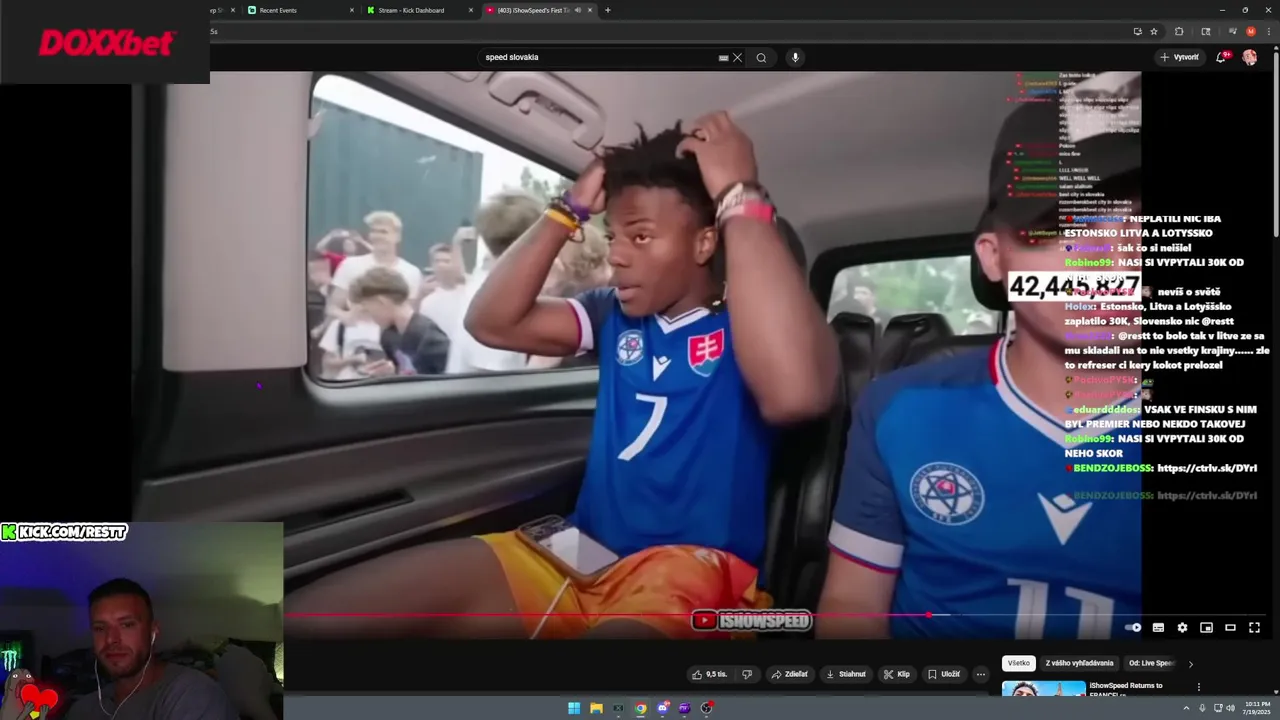Open the network tray icon
The width and height of the screenshot is (1280, 720).
(x=1216, y=708)
